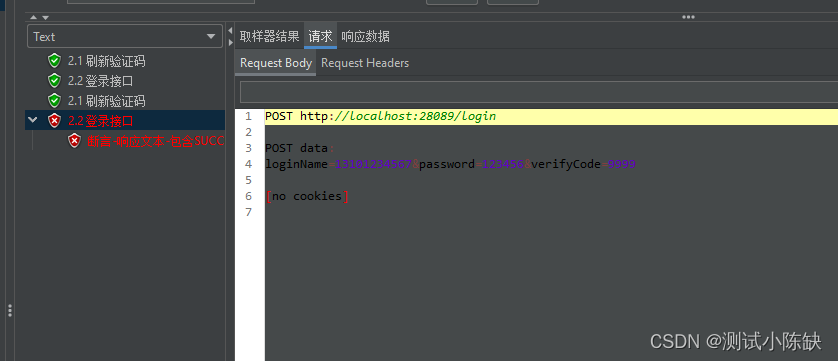Click right-pointing splitter arrow beside result tree
This screenshot has height=361, width=838.
[230, 42]
